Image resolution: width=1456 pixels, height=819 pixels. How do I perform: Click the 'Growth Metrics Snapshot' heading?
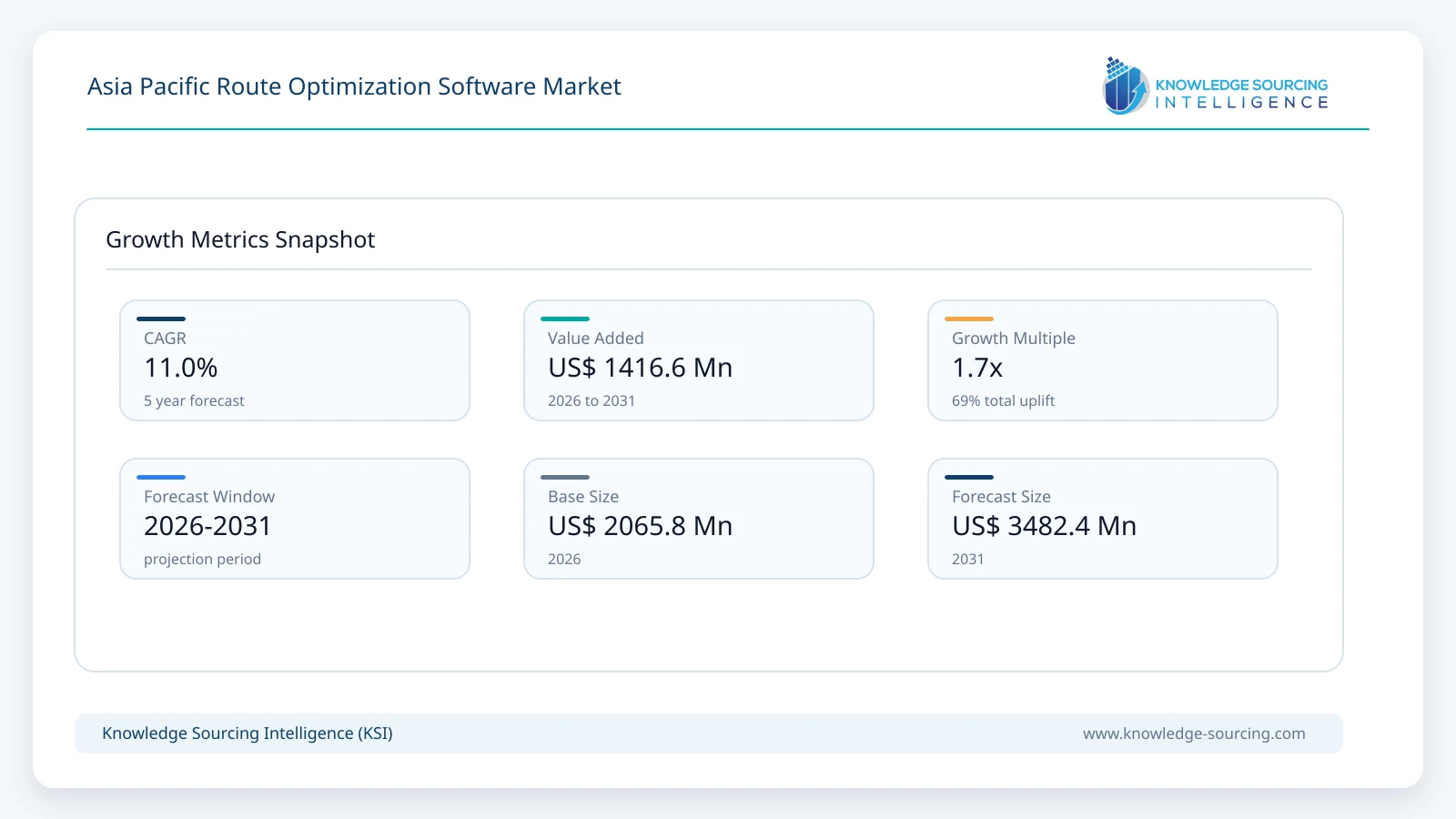pyautogui.click(x=240, y=239)
